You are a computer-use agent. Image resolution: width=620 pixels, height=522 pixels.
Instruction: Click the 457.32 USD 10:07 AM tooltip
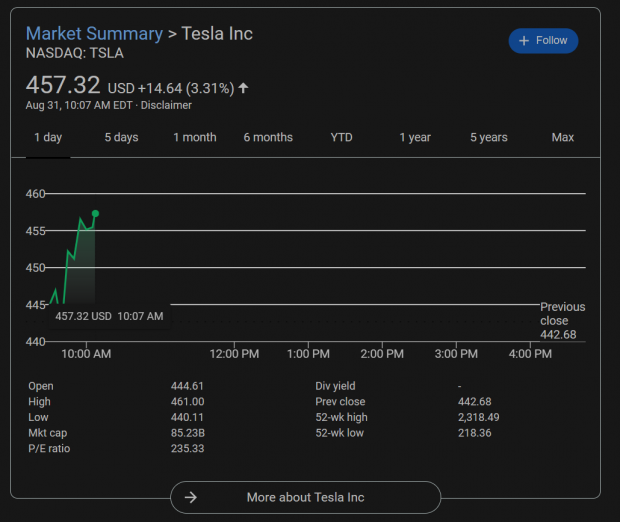109,316
